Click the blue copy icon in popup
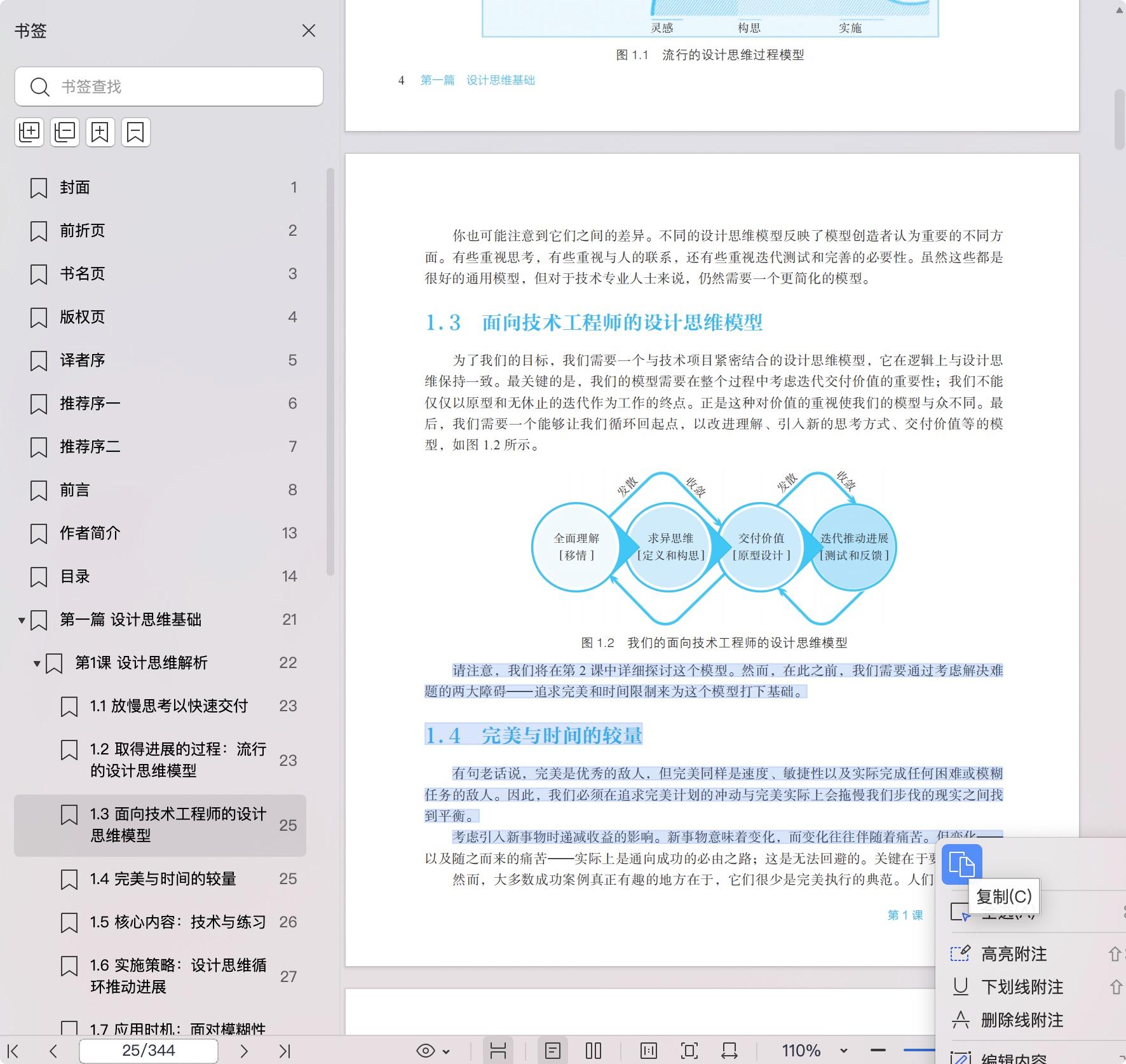This screenshot has width=1126, height=1064. coord(961,864)
